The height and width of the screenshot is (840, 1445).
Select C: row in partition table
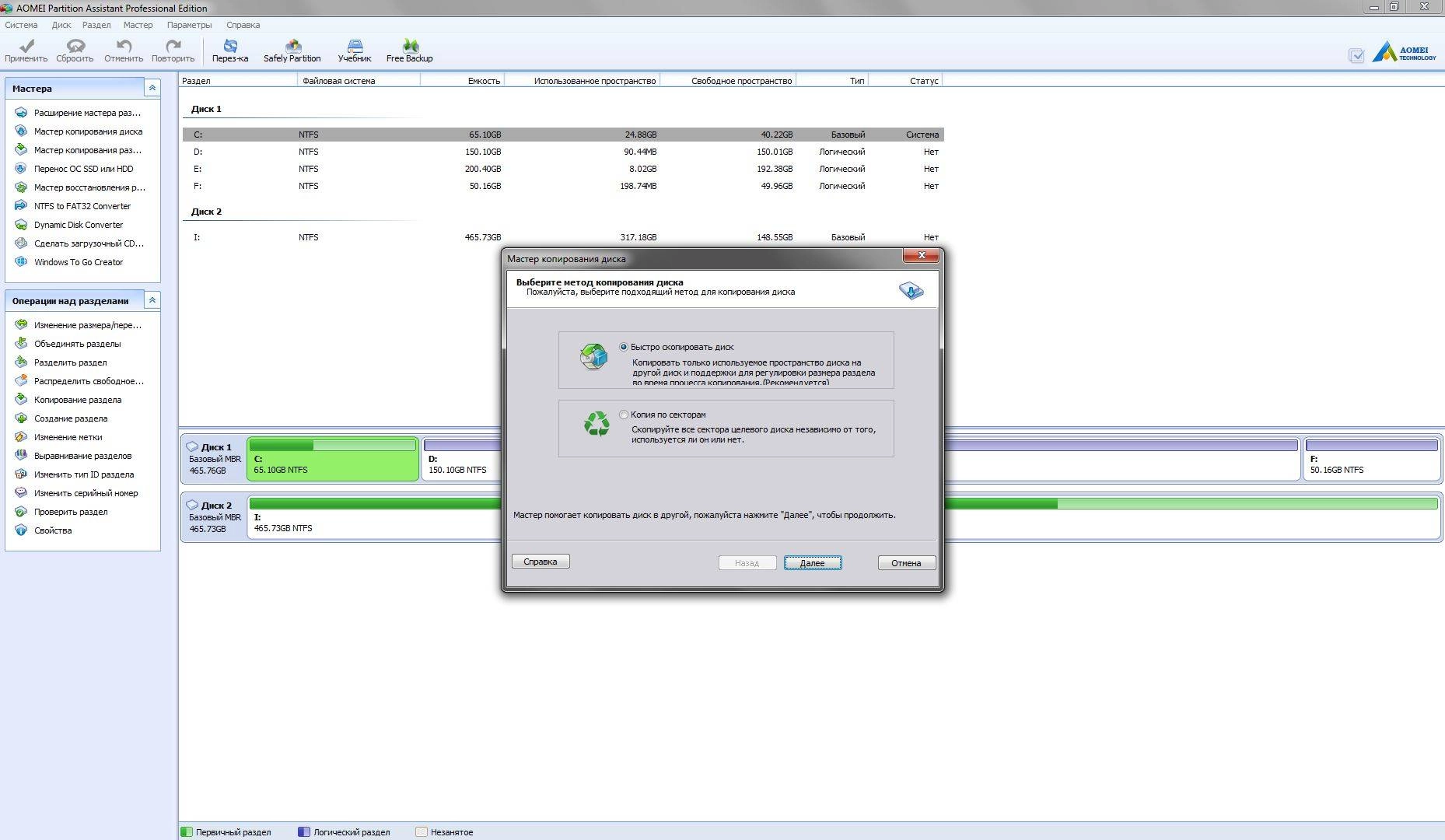click(x=563, y=135)
